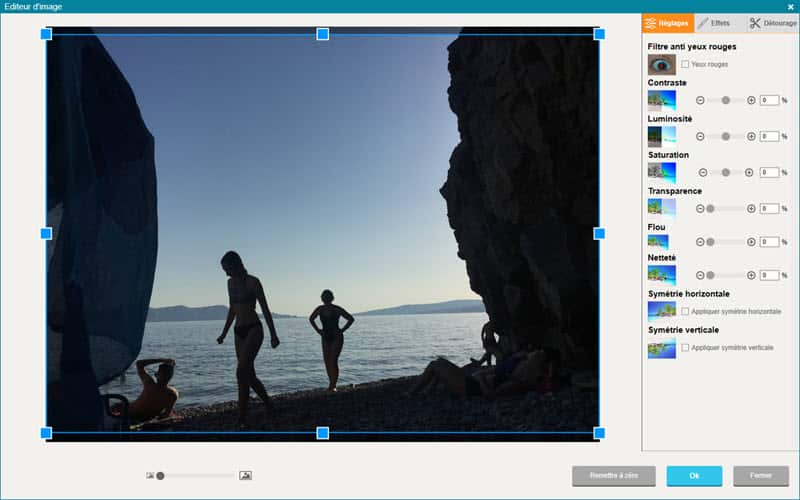Select the Réglages tab
Image resolution: width=800 pixels, height=500 pixels.
tap(667, 22)
